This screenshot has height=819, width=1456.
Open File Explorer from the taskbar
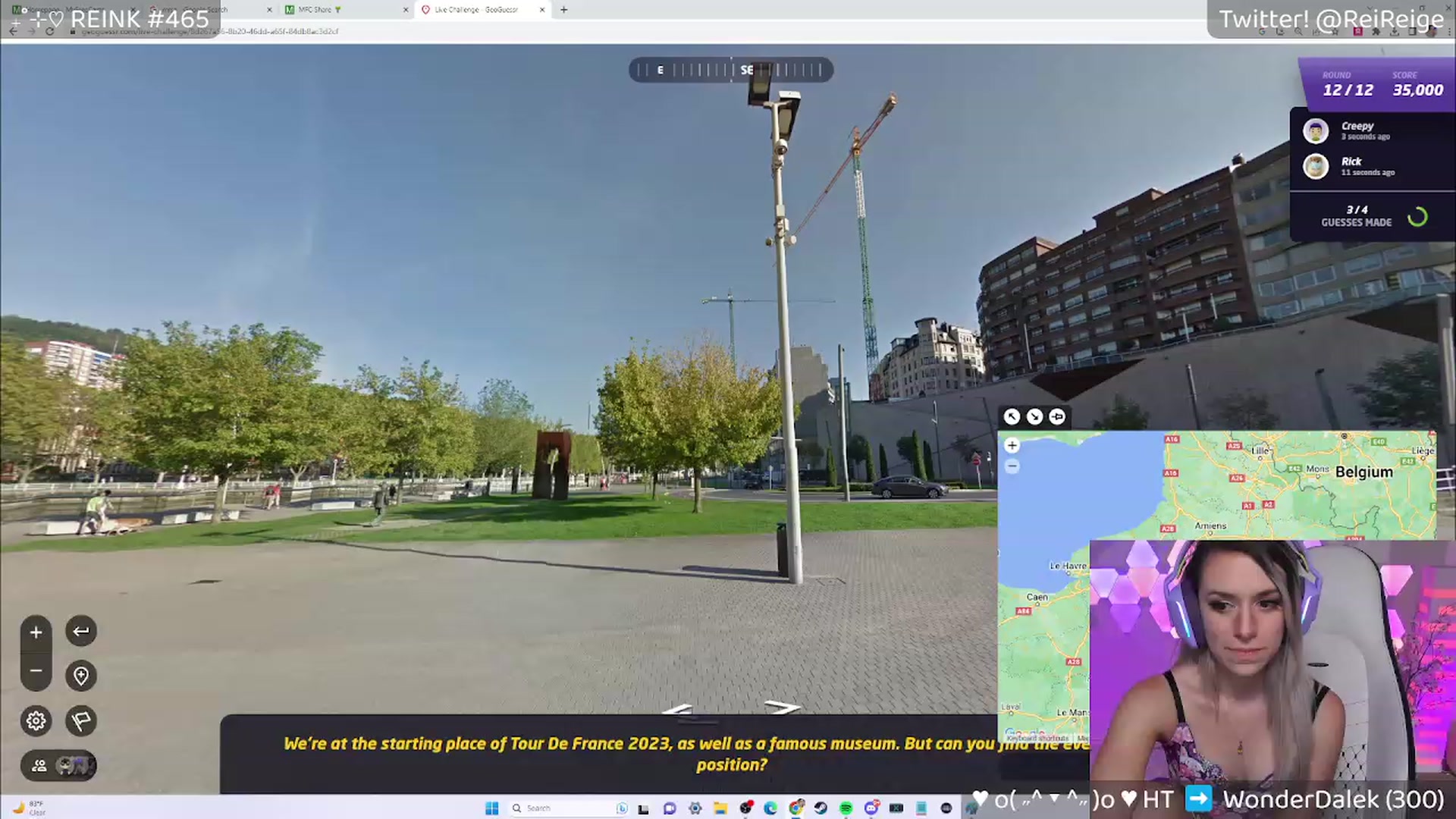point(720,808)
